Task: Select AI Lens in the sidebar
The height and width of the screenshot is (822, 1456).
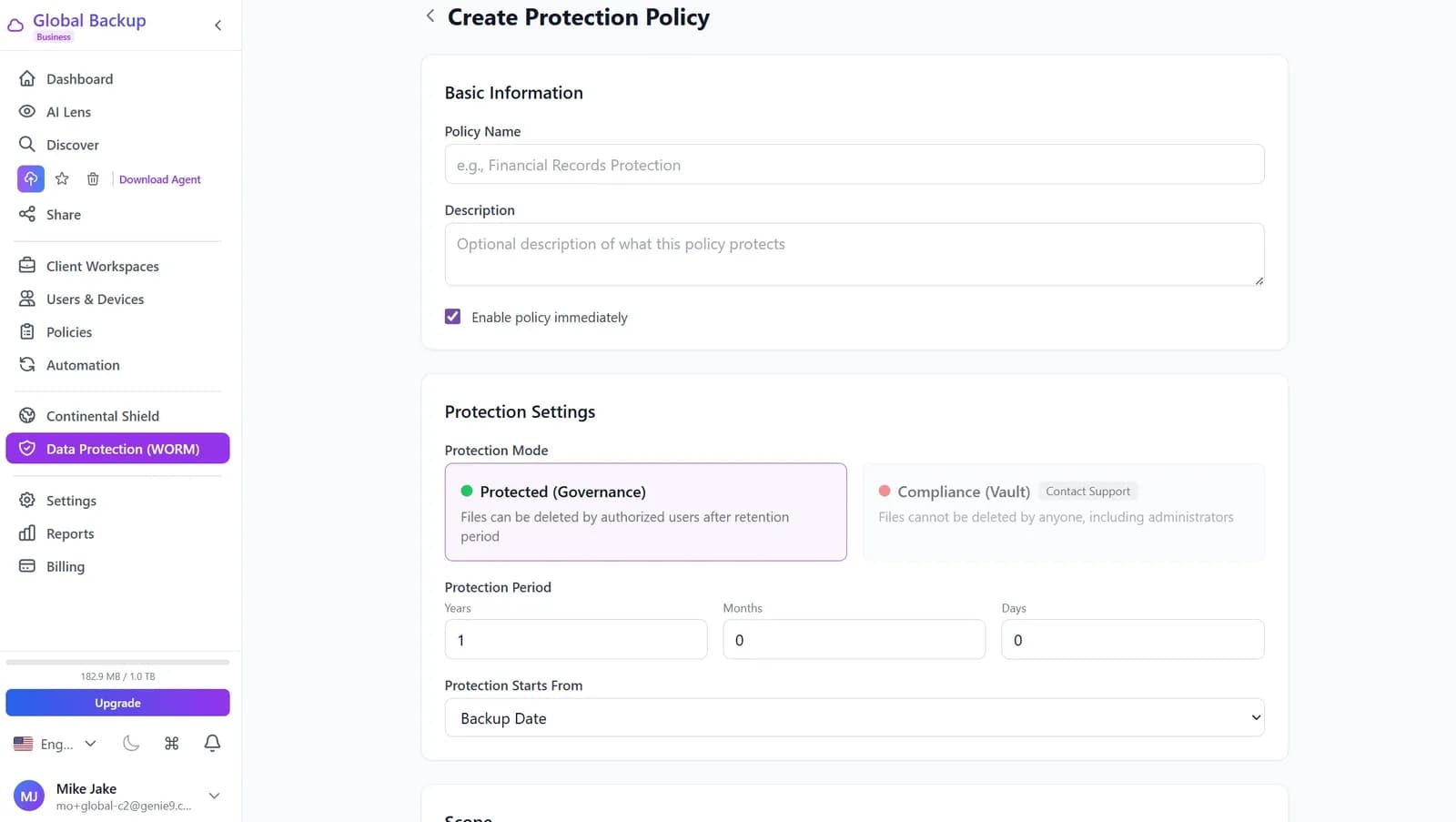Action: coord(68,111)
